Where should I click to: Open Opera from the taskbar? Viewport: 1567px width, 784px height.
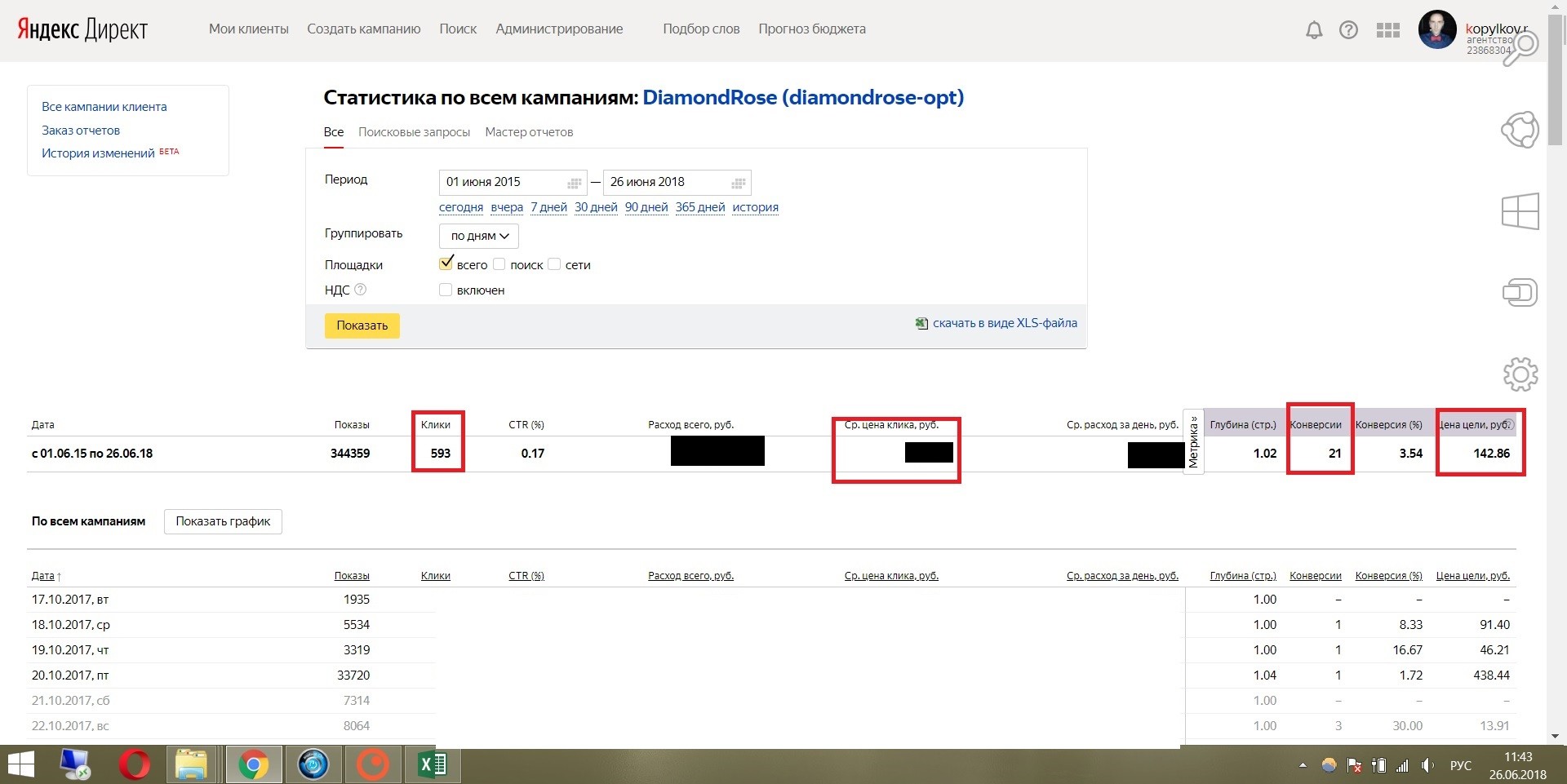pos(134,765)
